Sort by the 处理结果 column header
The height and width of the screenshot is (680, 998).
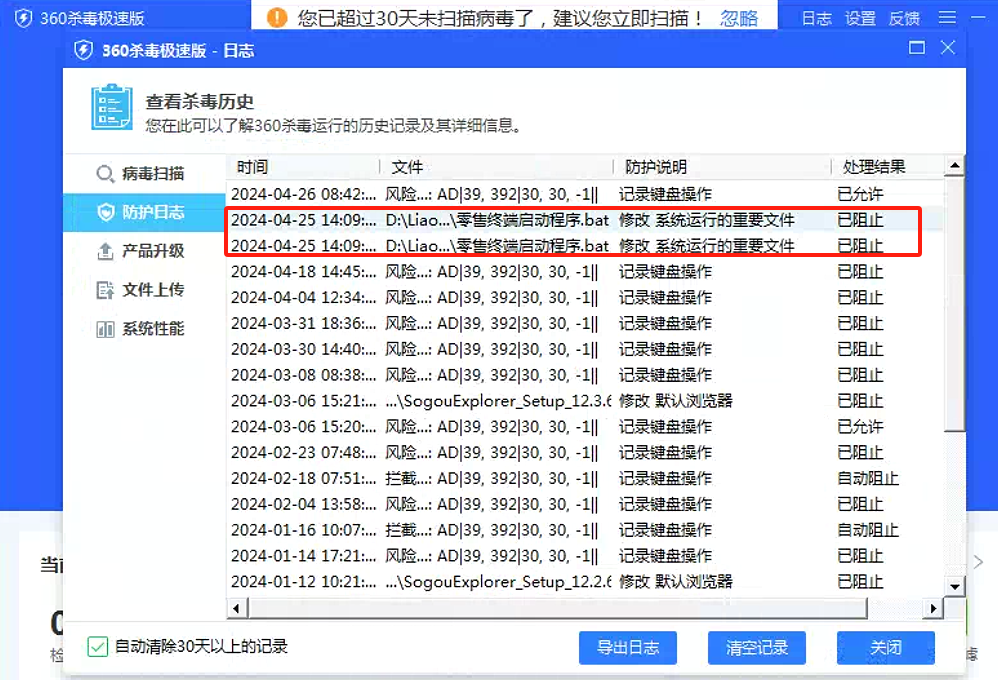pos(889,167)
